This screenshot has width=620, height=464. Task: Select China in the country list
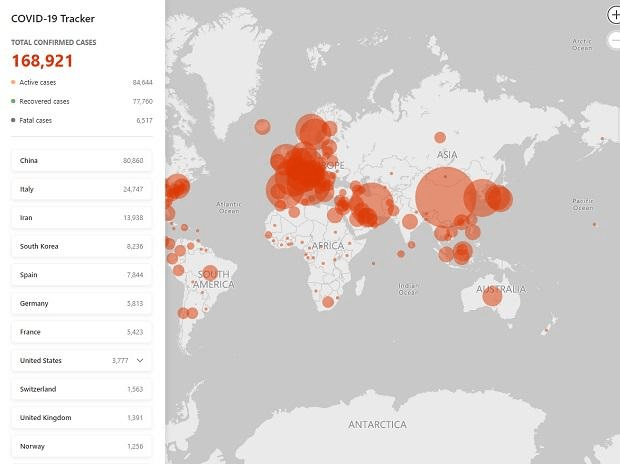tap(82, 160)
